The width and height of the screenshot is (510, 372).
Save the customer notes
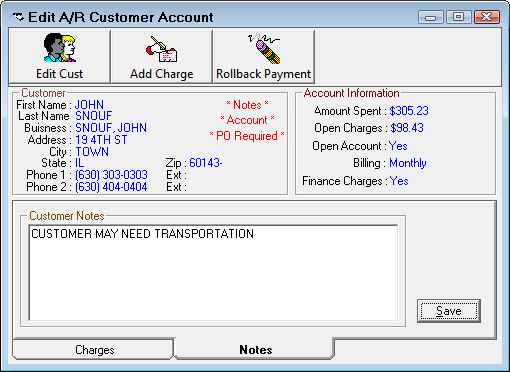click(x=448, y=311)
